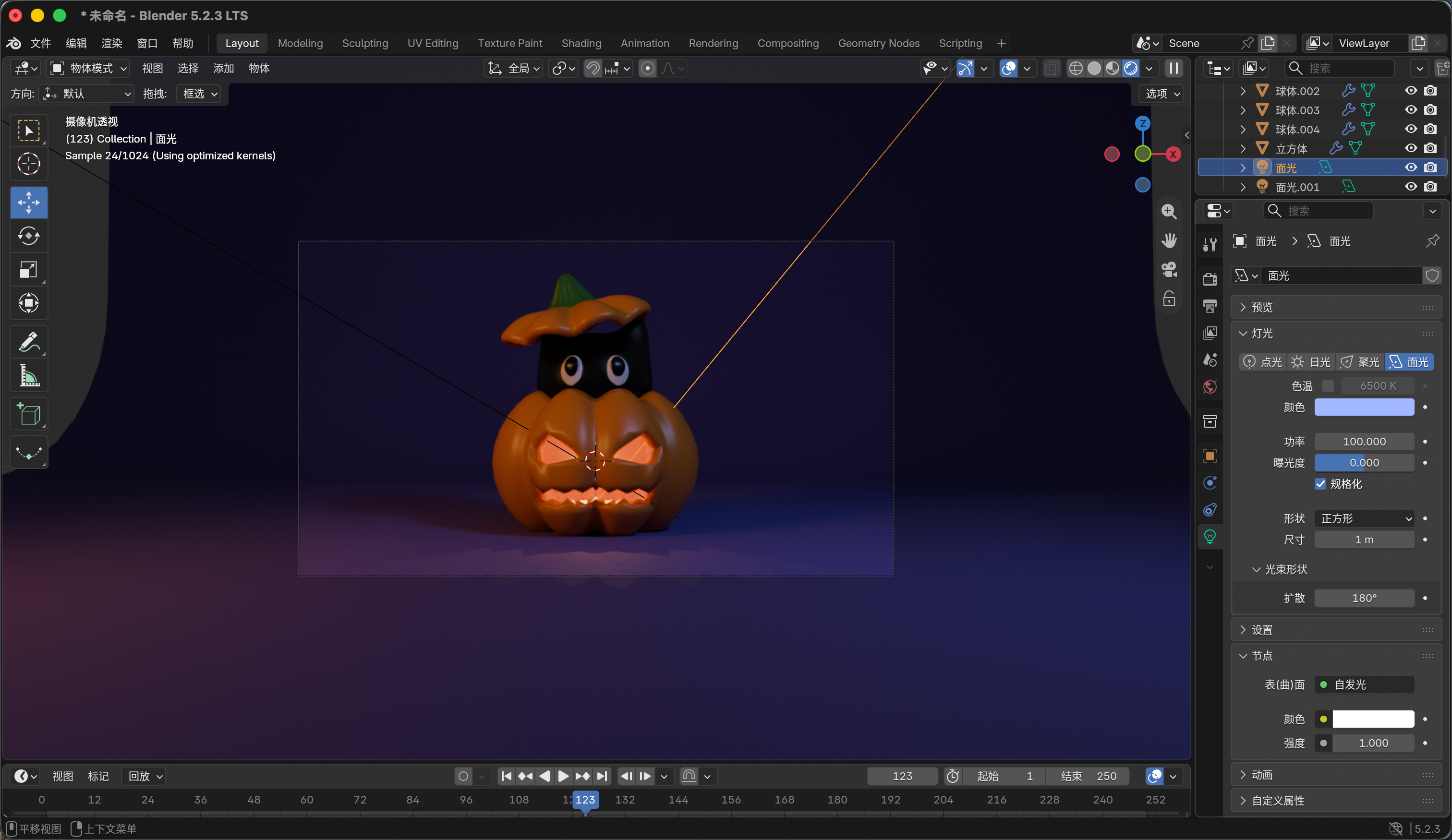Open the 文件 menu
Image resolution: width=1452 pixels, height=840 pixels.
(41, 43)
